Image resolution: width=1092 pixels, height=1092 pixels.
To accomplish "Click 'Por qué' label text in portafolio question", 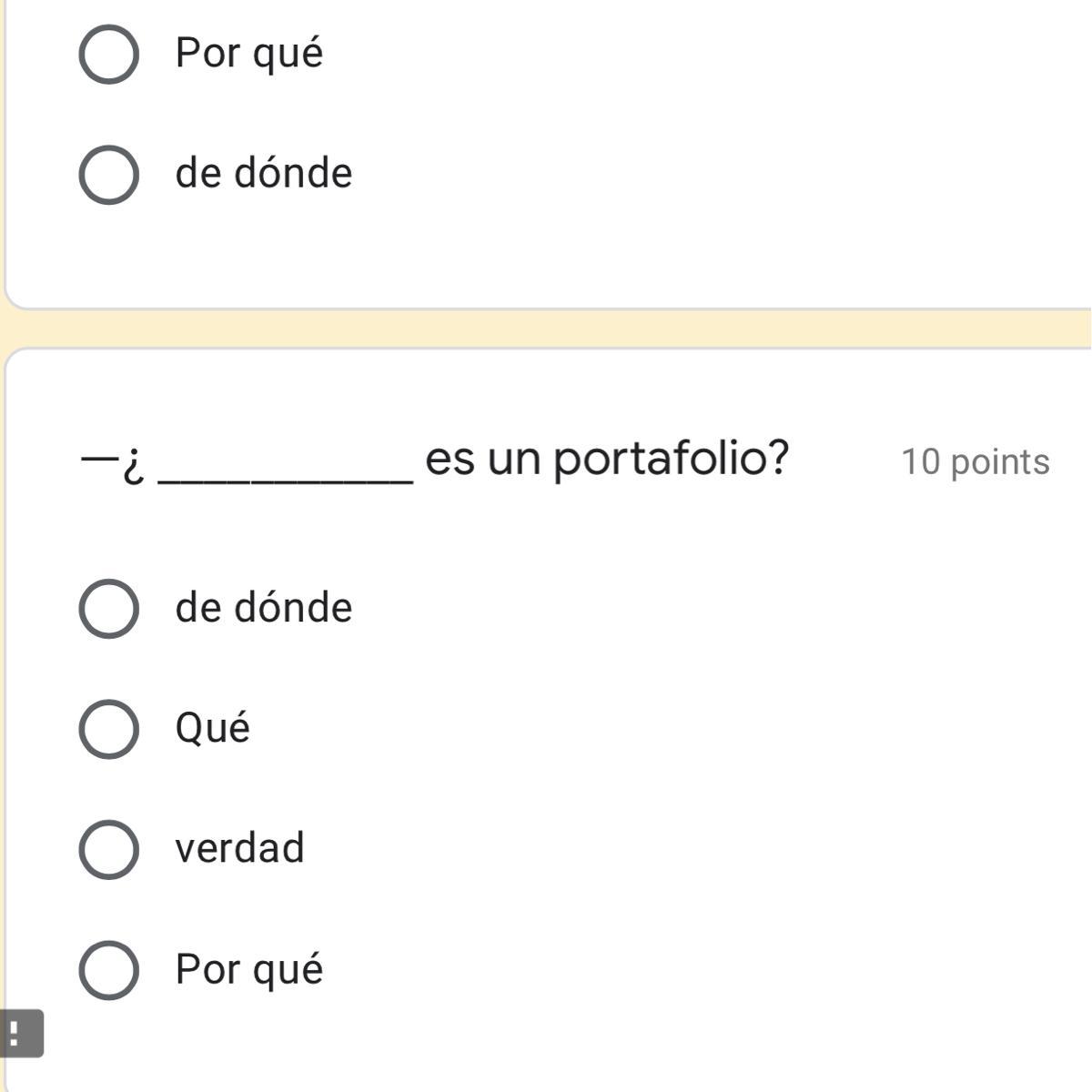I will (x=248, y=969).
